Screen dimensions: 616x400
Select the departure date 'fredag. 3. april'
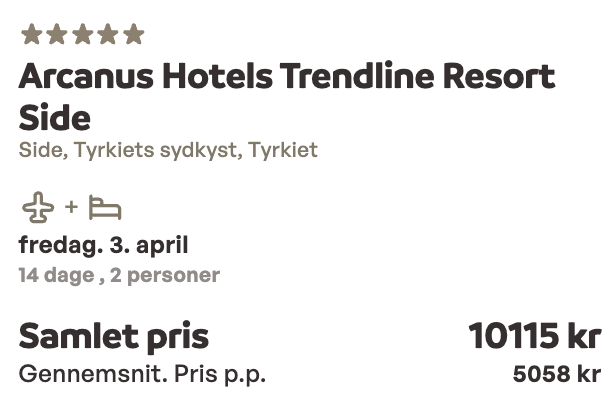[104, 245]
